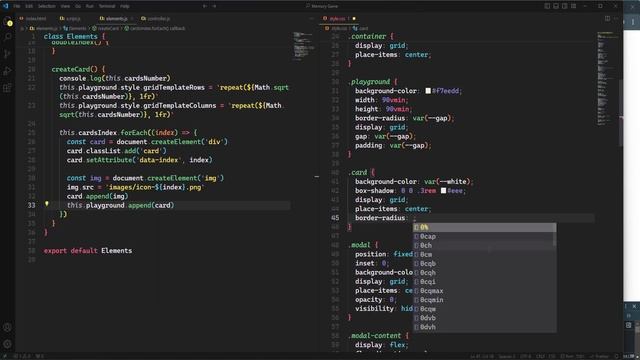
Task: Open the Manage gear icon
Action: point(7,344)
